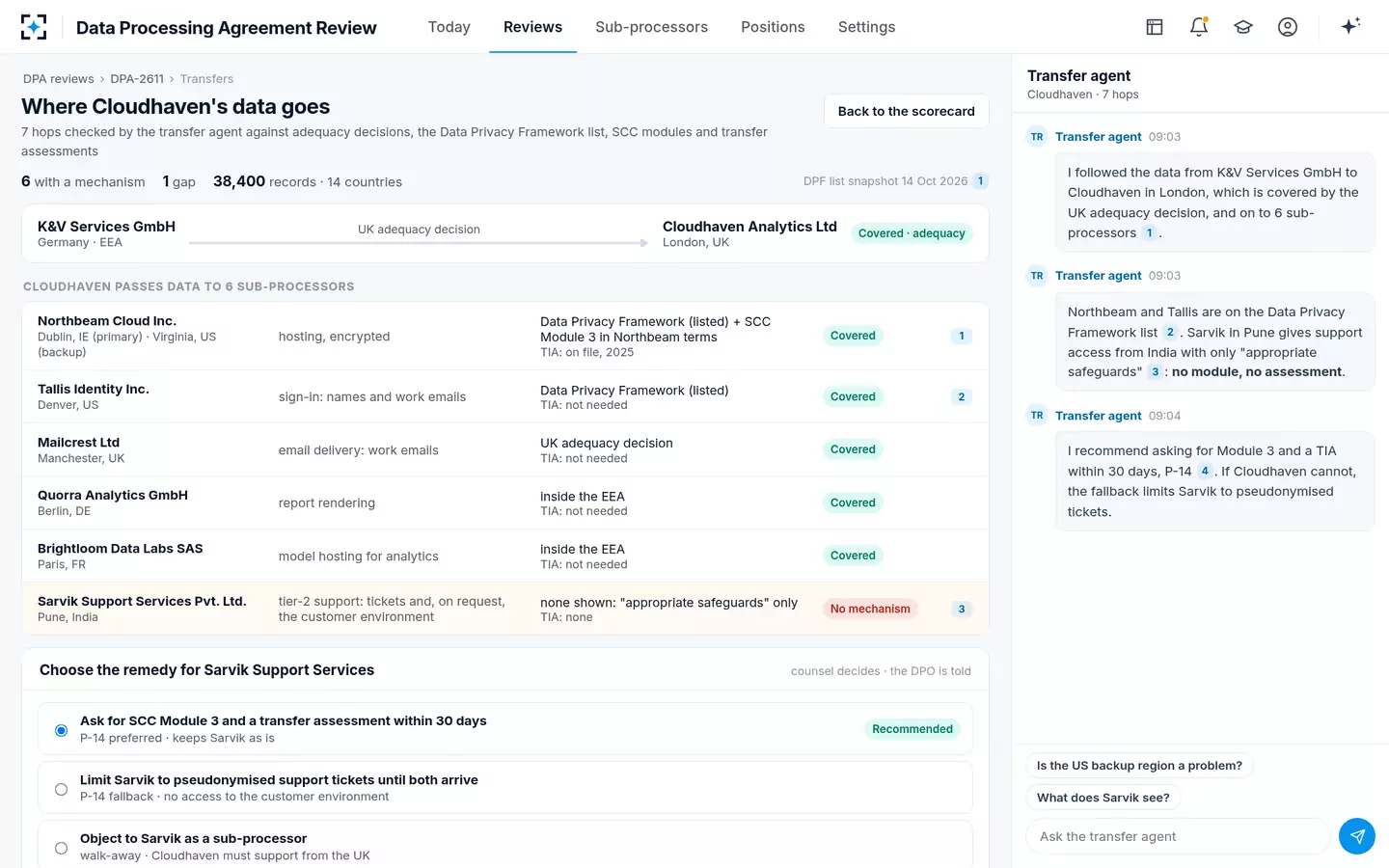Click the Recommended badge on first remedy

(x=912, y=729)
